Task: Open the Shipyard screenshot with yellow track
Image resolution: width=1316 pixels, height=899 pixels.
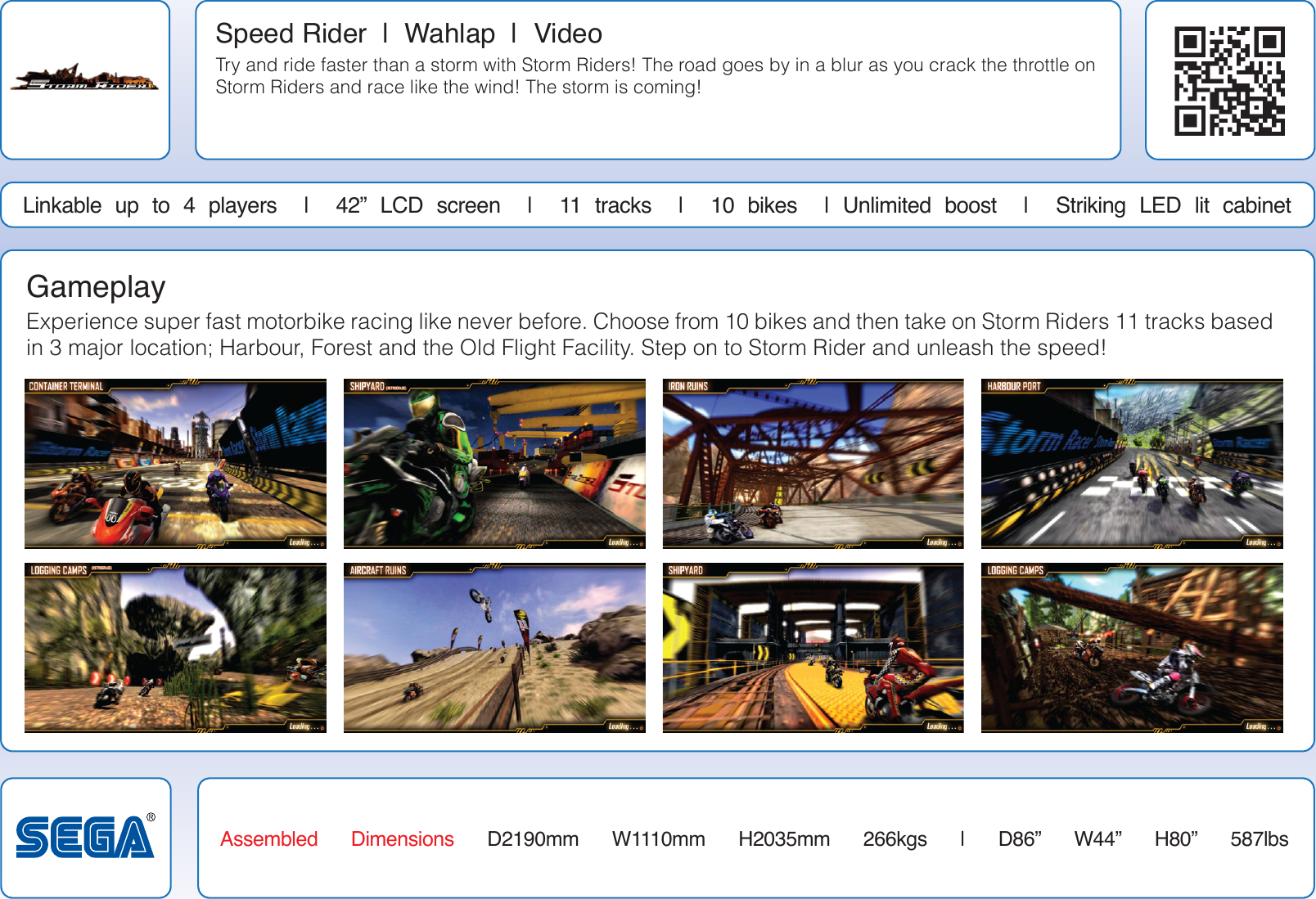Action: (813, 648)
